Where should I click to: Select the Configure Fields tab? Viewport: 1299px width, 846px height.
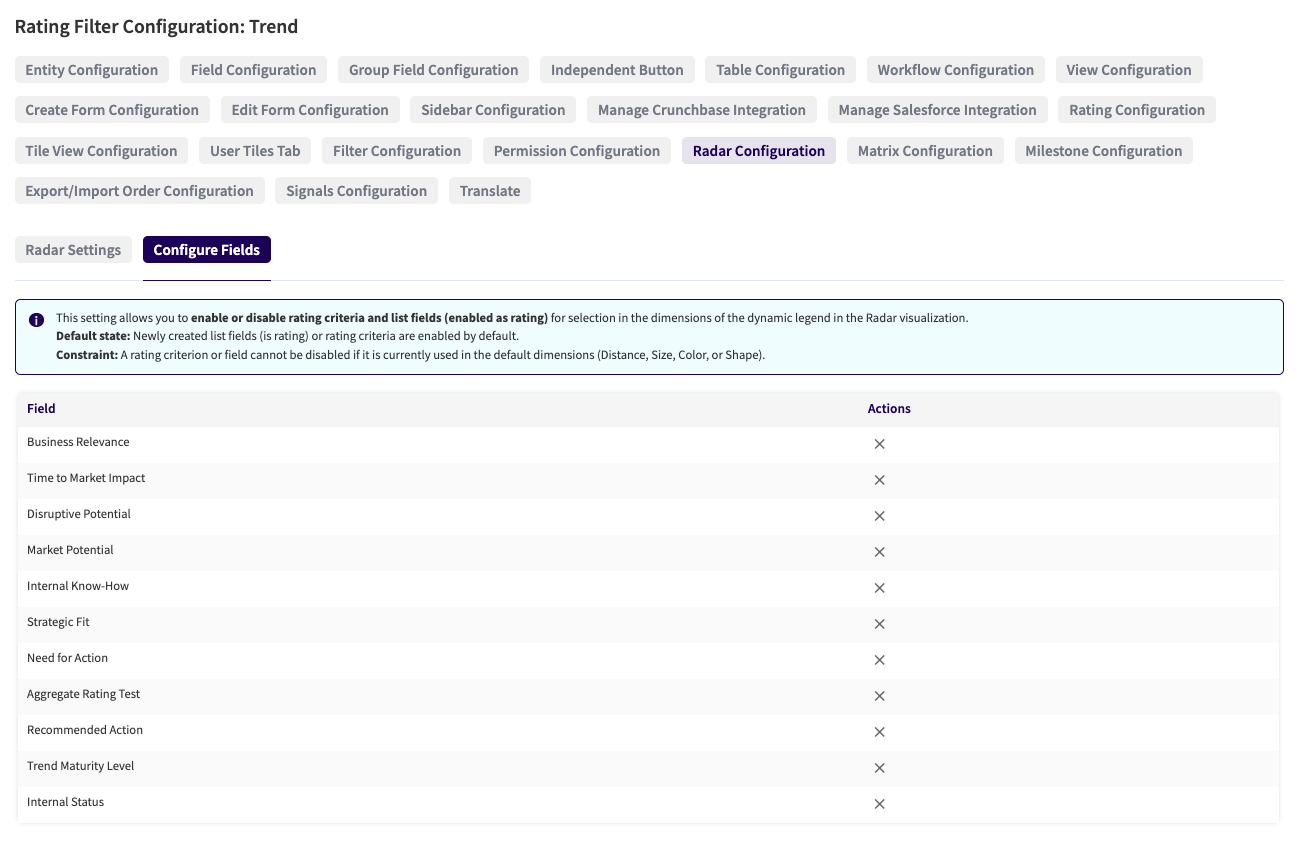(206, 250)
